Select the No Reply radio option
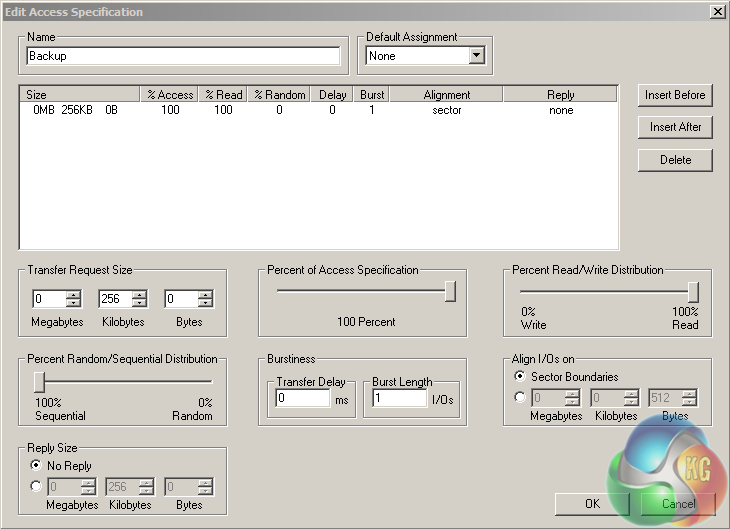Screen dimensions: 730x529 tap(36, 466)
